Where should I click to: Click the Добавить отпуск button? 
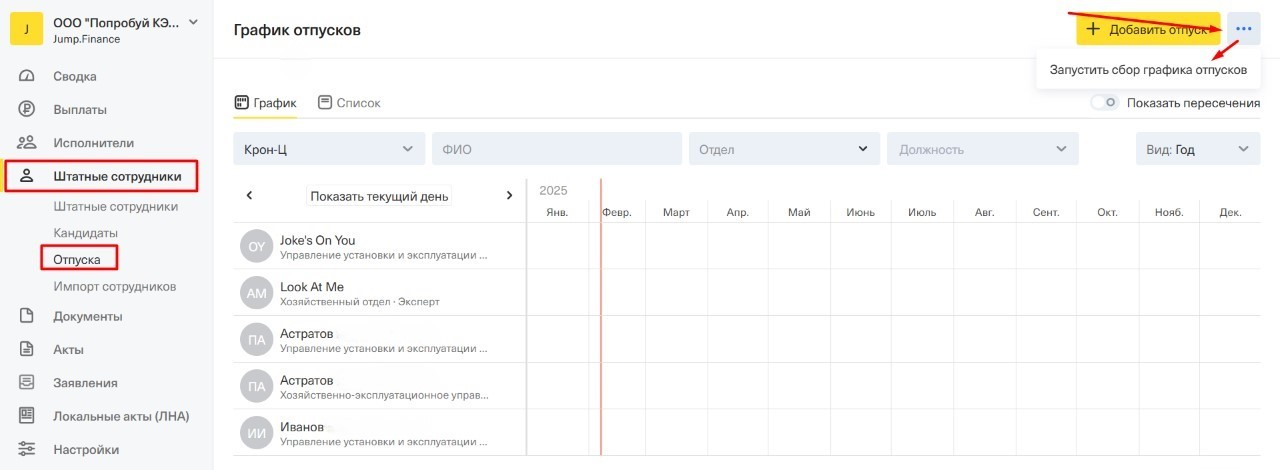(1147, 29)
